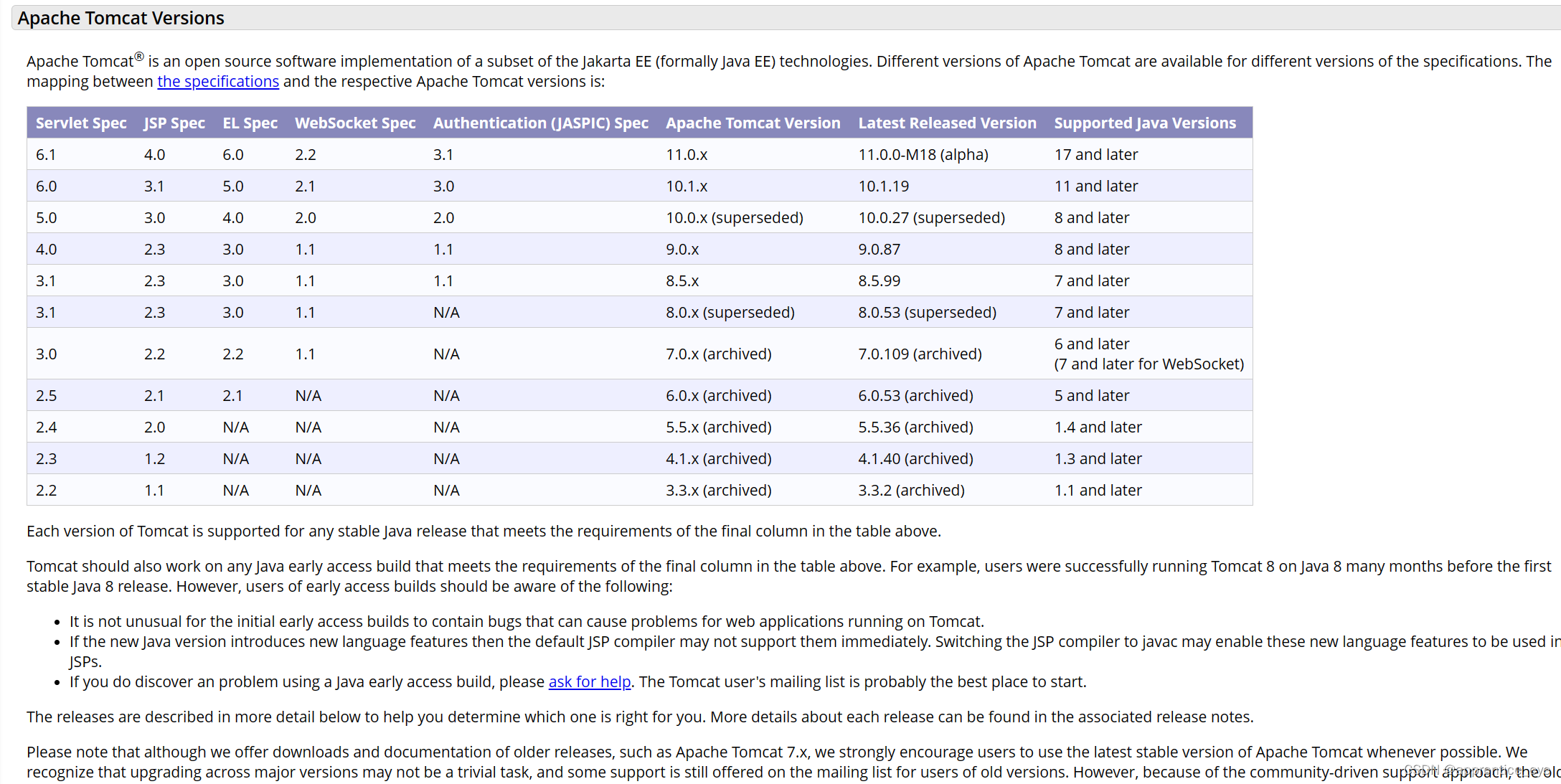The height and width of the screenshot is (784, 1561).
Task: Click Servlet Spec '2.4' cell
Action: click(x=46, y=428)
